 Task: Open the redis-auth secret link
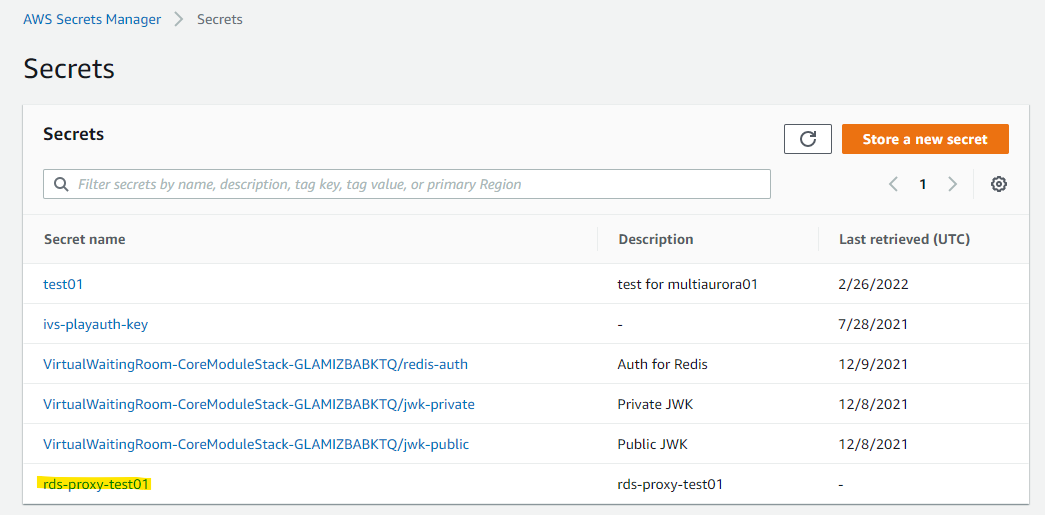[255, 364]
